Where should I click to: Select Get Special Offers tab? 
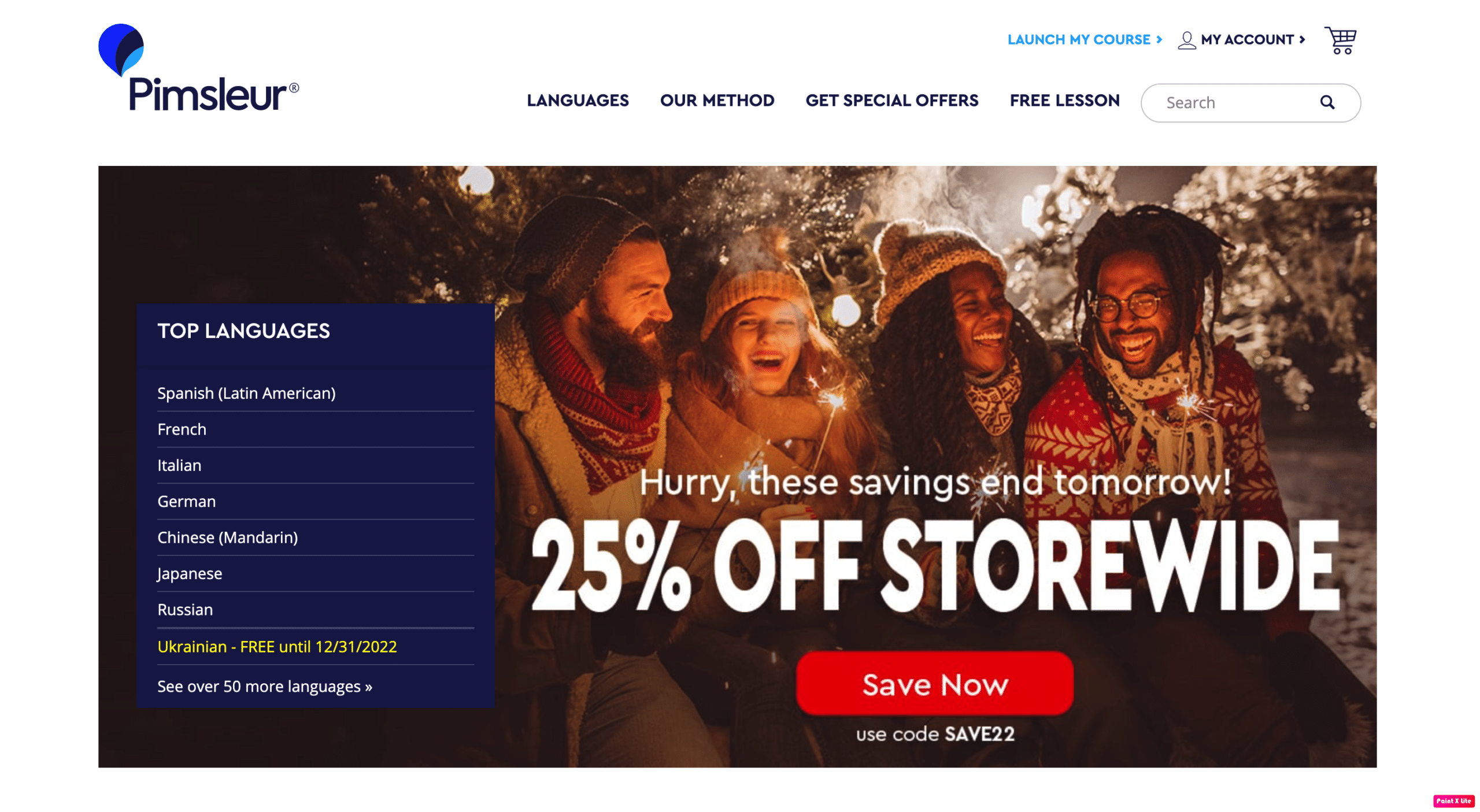(892, 100)
